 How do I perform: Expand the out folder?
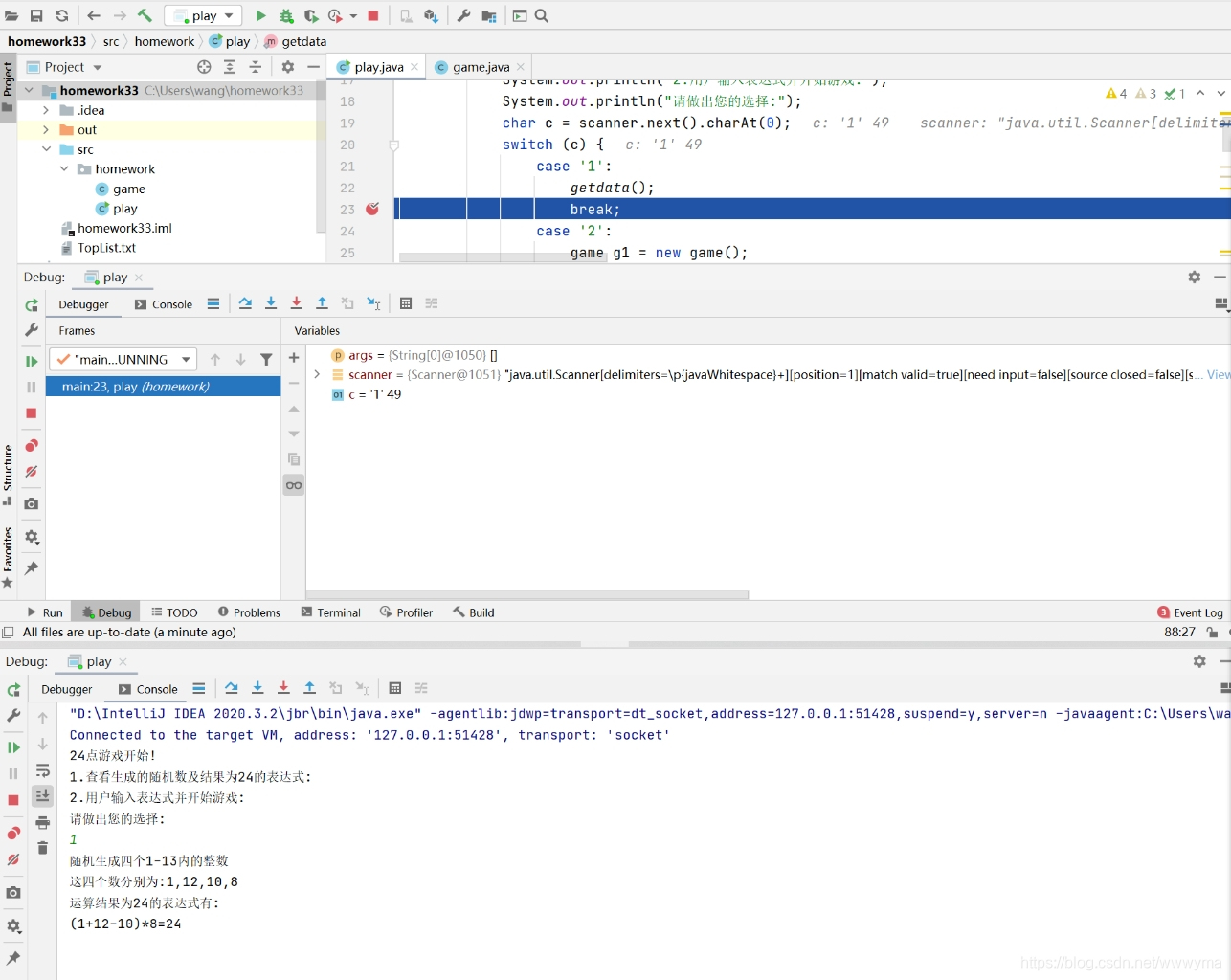(46, 129)
